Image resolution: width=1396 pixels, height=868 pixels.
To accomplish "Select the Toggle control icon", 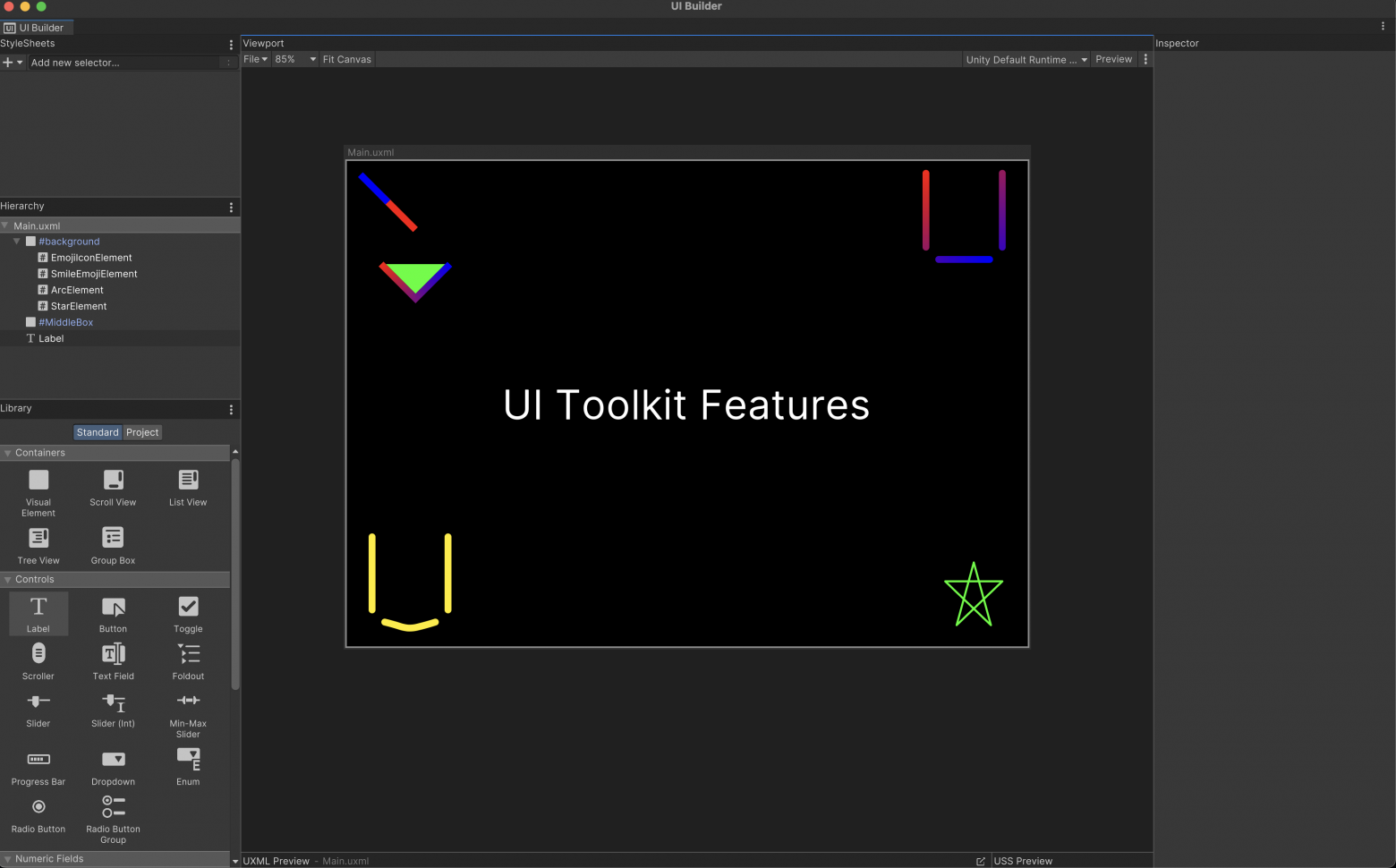I will (189, 607).
